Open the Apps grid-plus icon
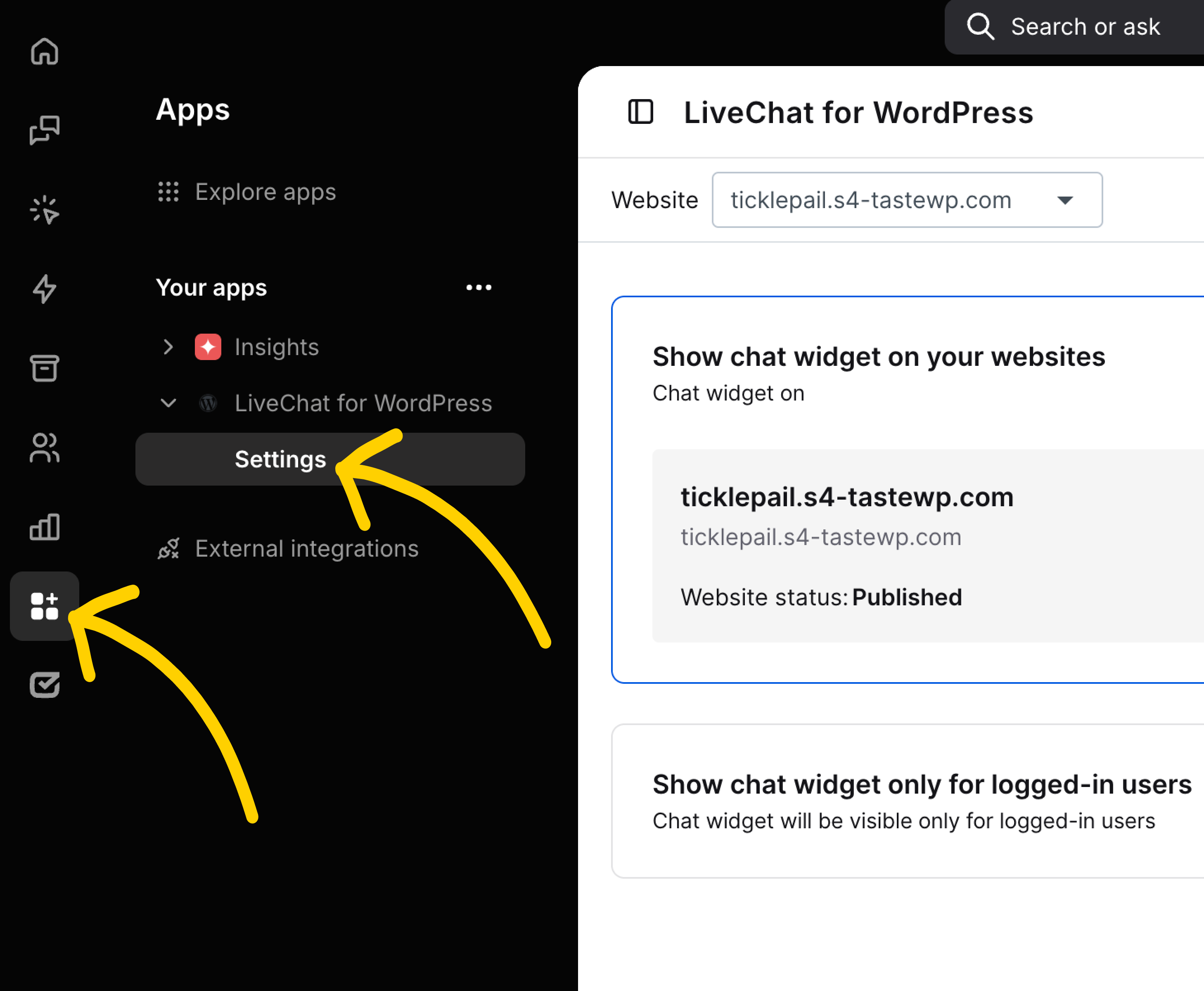Viewport: 1204px width, 991px height. click(x=45, y=606)
